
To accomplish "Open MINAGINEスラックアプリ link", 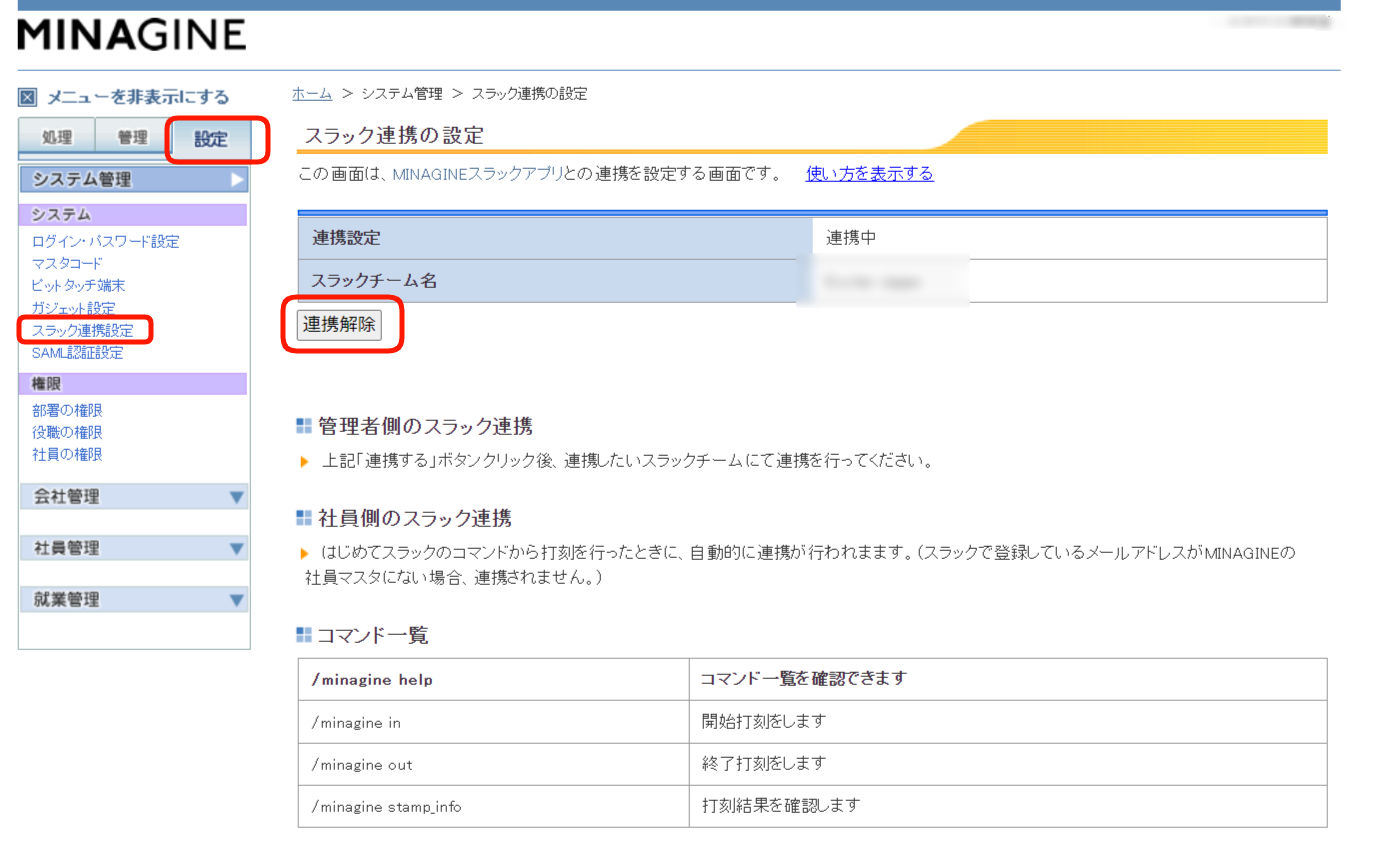I will pos(478,174).
